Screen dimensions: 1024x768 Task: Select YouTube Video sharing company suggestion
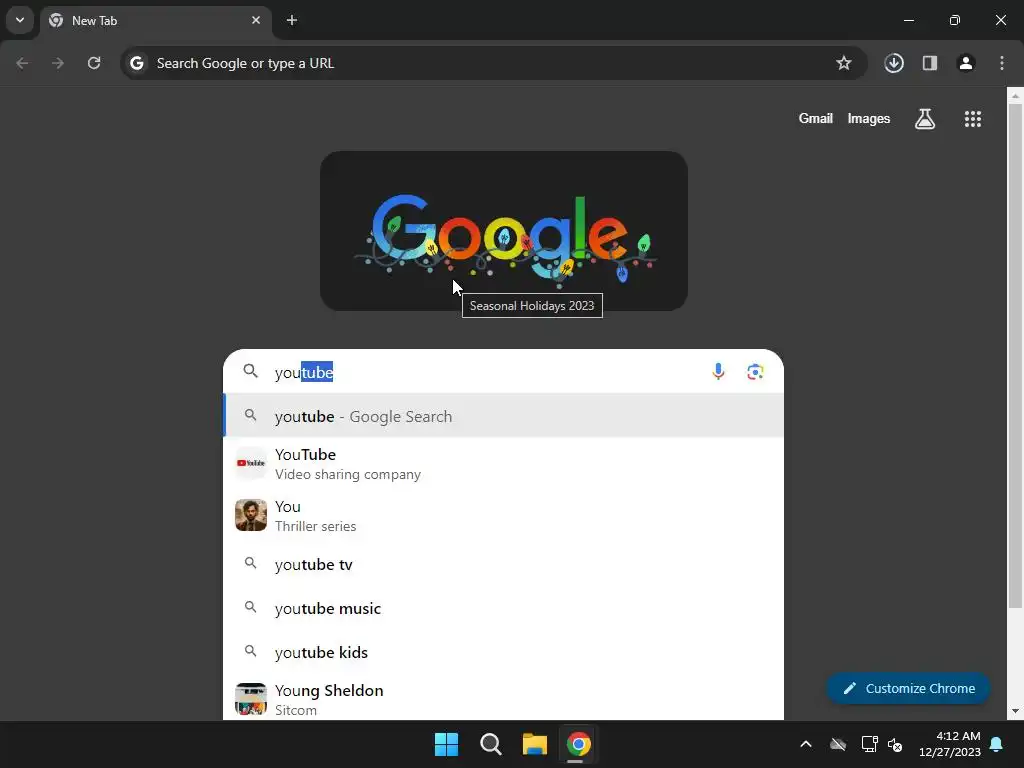point(504,464)
